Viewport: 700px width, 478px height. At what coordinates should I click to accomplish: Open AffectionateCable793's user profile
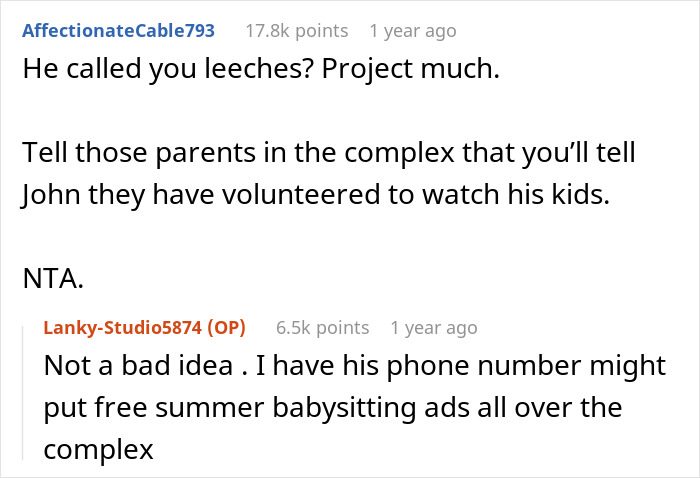(x=118, y=30)
